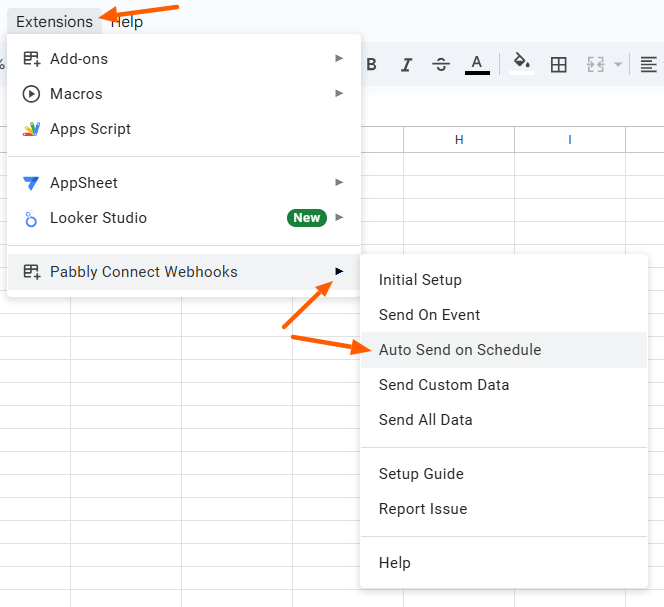Open the fill color tool

(522, 64)
